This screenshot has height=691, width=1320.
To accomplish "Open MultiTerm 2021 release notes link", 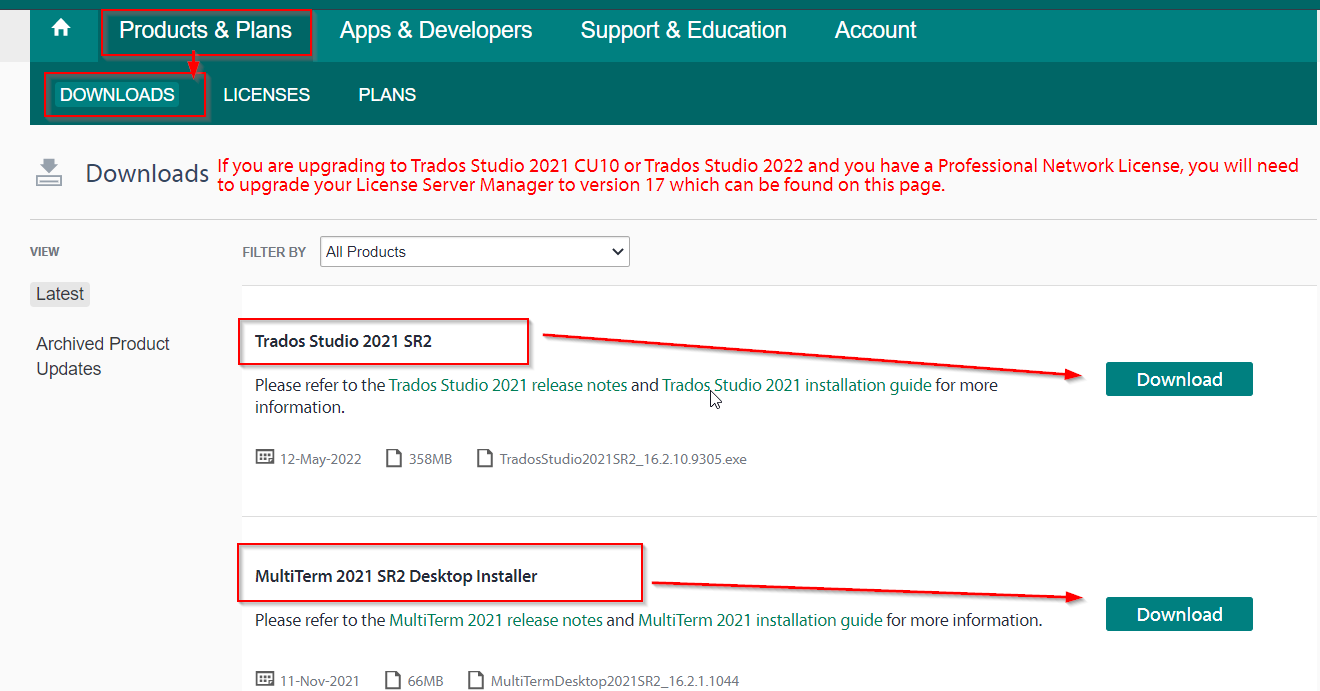I will 496,620.
